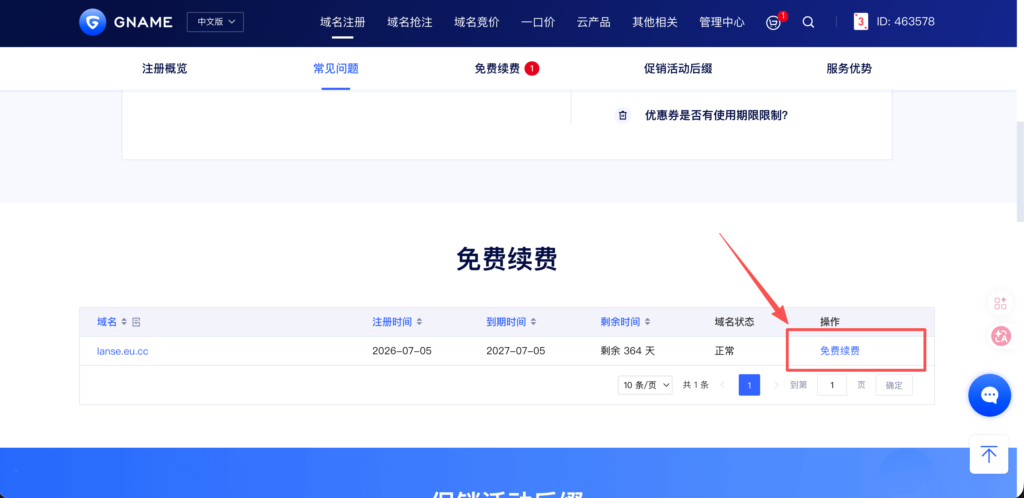Viewport: 1024px width, 498px height.
Task: Click ID: 463578 account label
Action: coord(905,22)
